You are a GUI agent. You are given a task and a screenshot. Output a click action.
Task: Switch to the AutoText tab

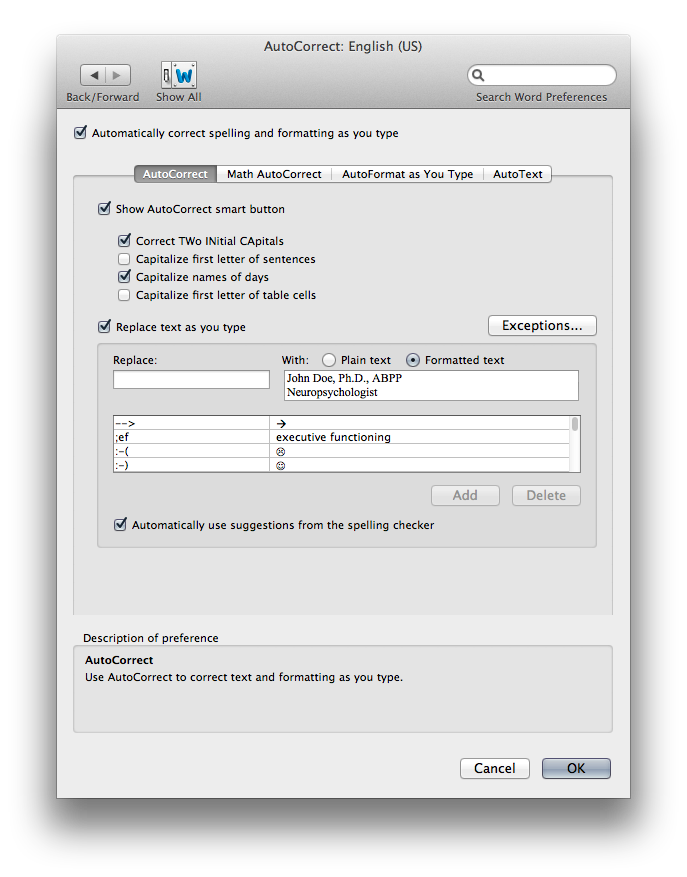pyautogui.click(x=517, y=174)
